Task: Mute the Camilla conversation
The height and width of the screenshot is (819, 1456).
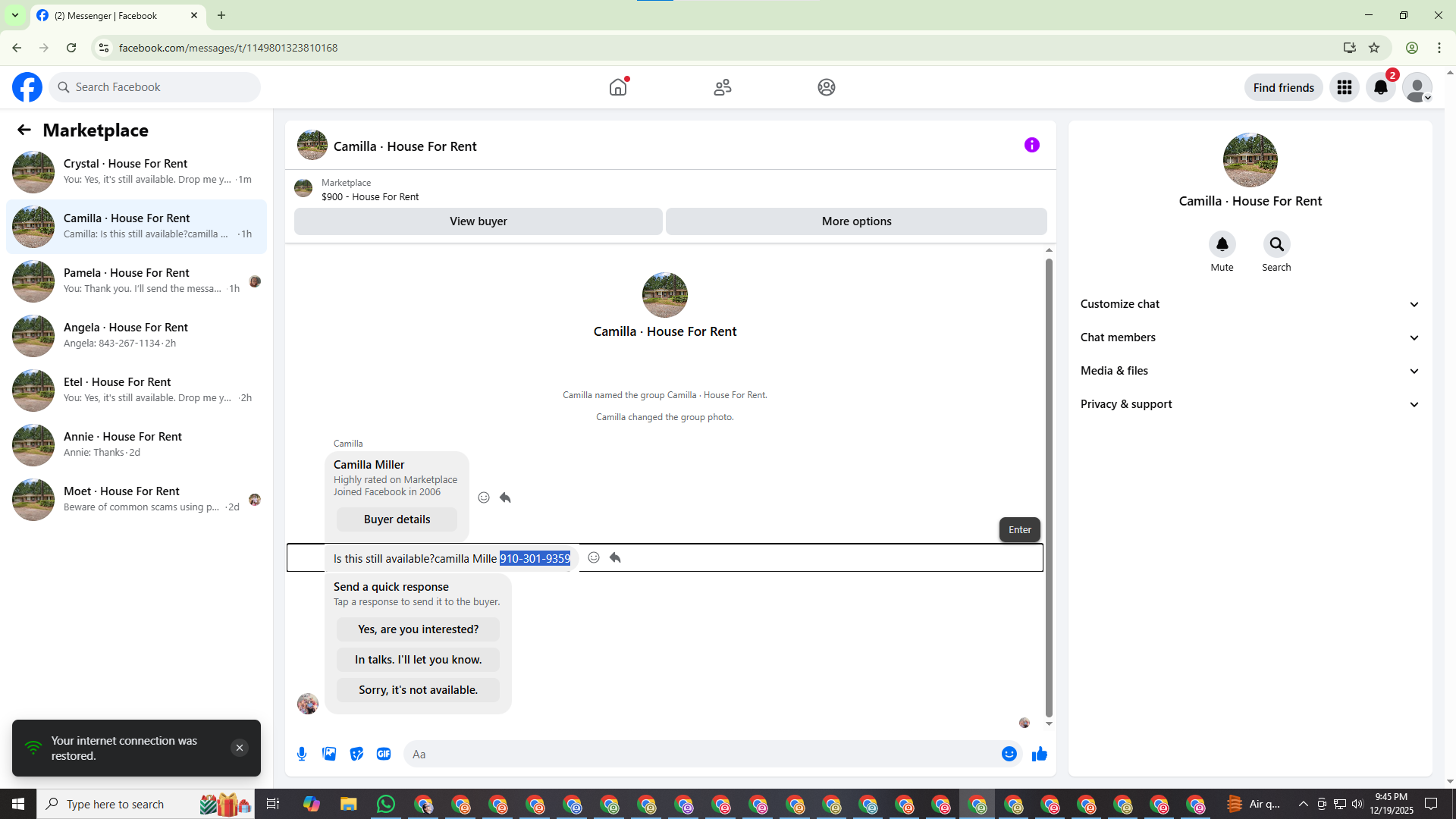Action: click(x=1222, y=244)
